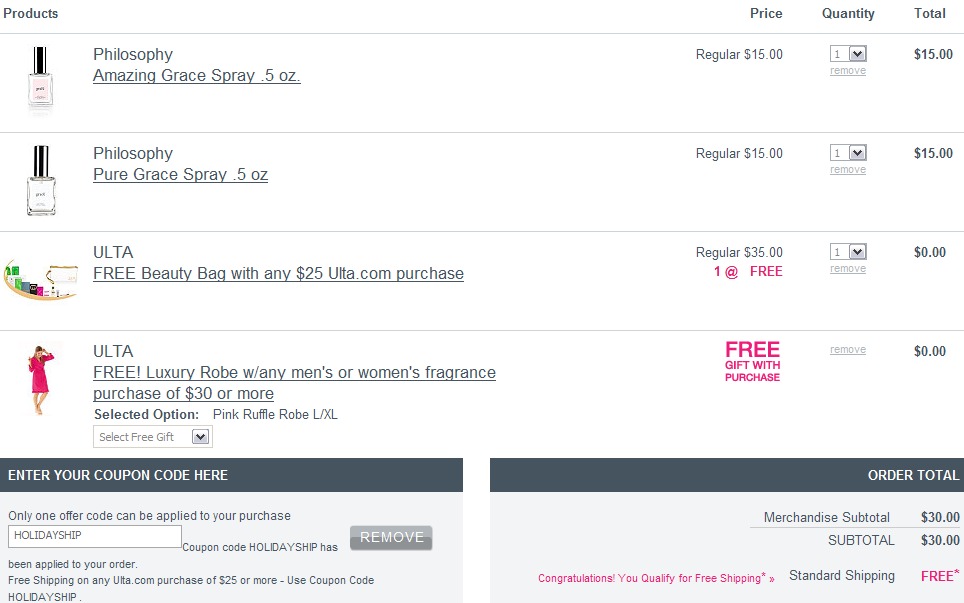Open quantity dropdown for Amazing Grace Spray

tap(848, 54)
